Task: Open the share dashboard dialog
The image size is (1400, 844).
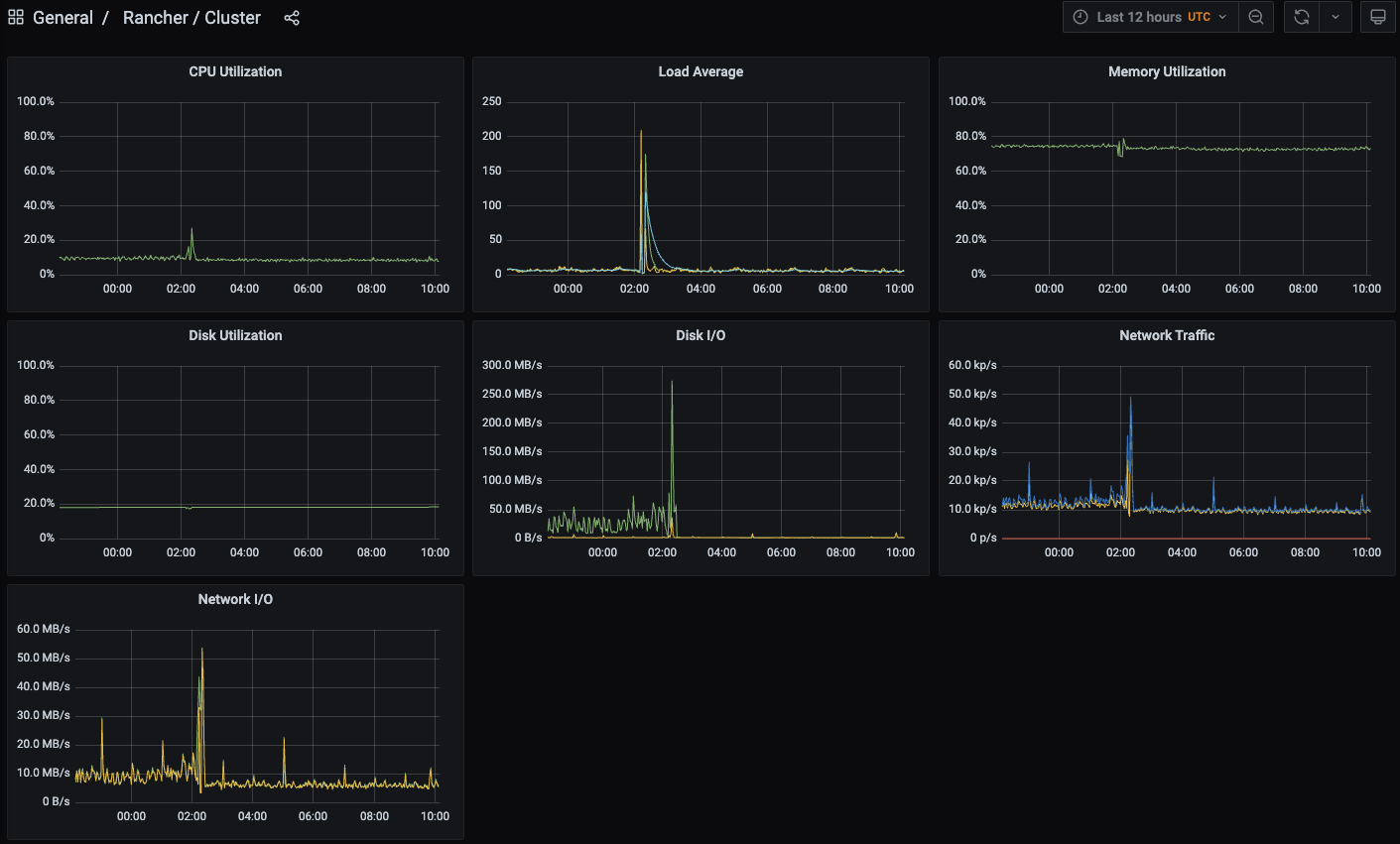Action: coord(291,17)
